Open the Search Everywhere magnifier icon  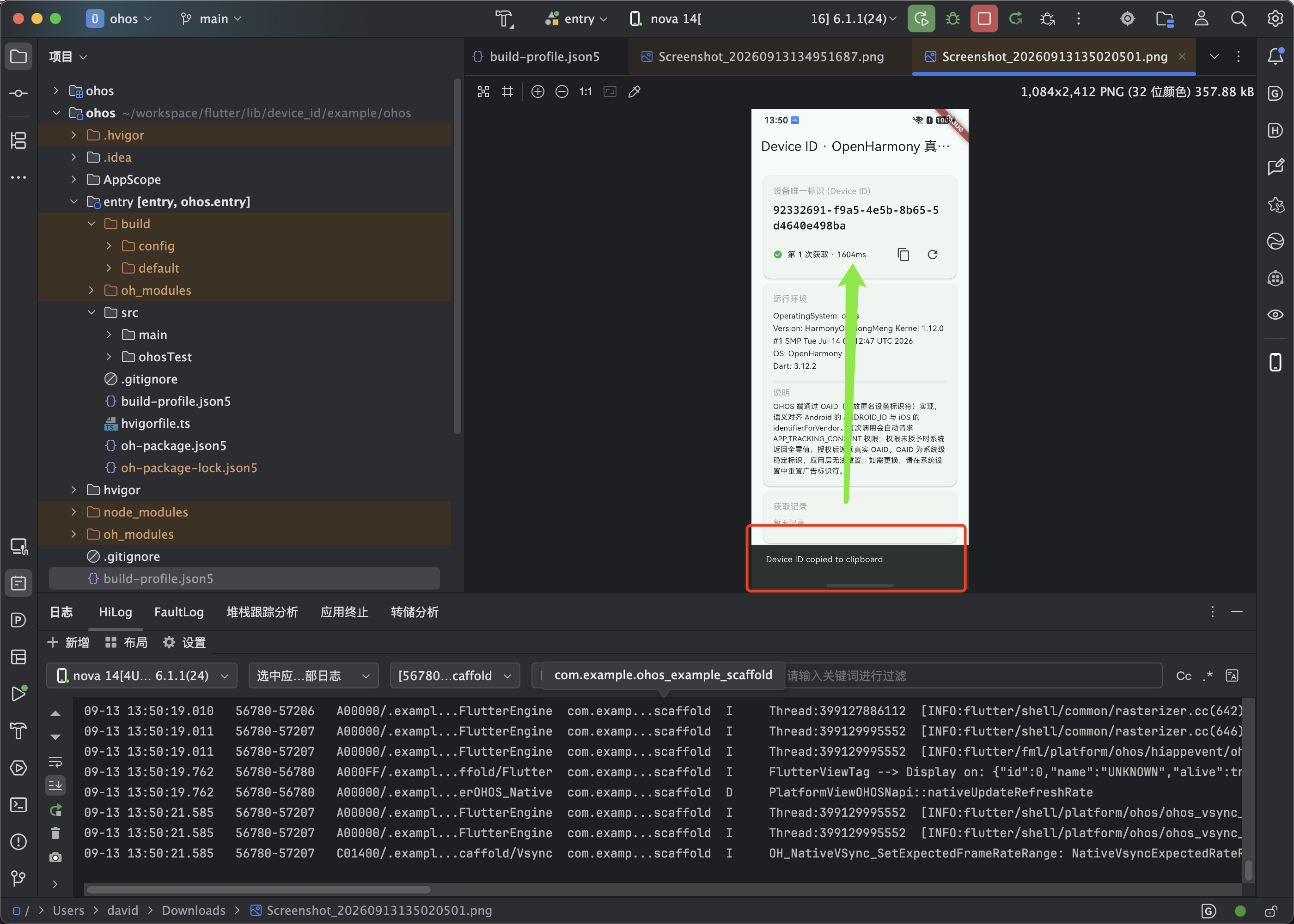(x=1238, y=19)
